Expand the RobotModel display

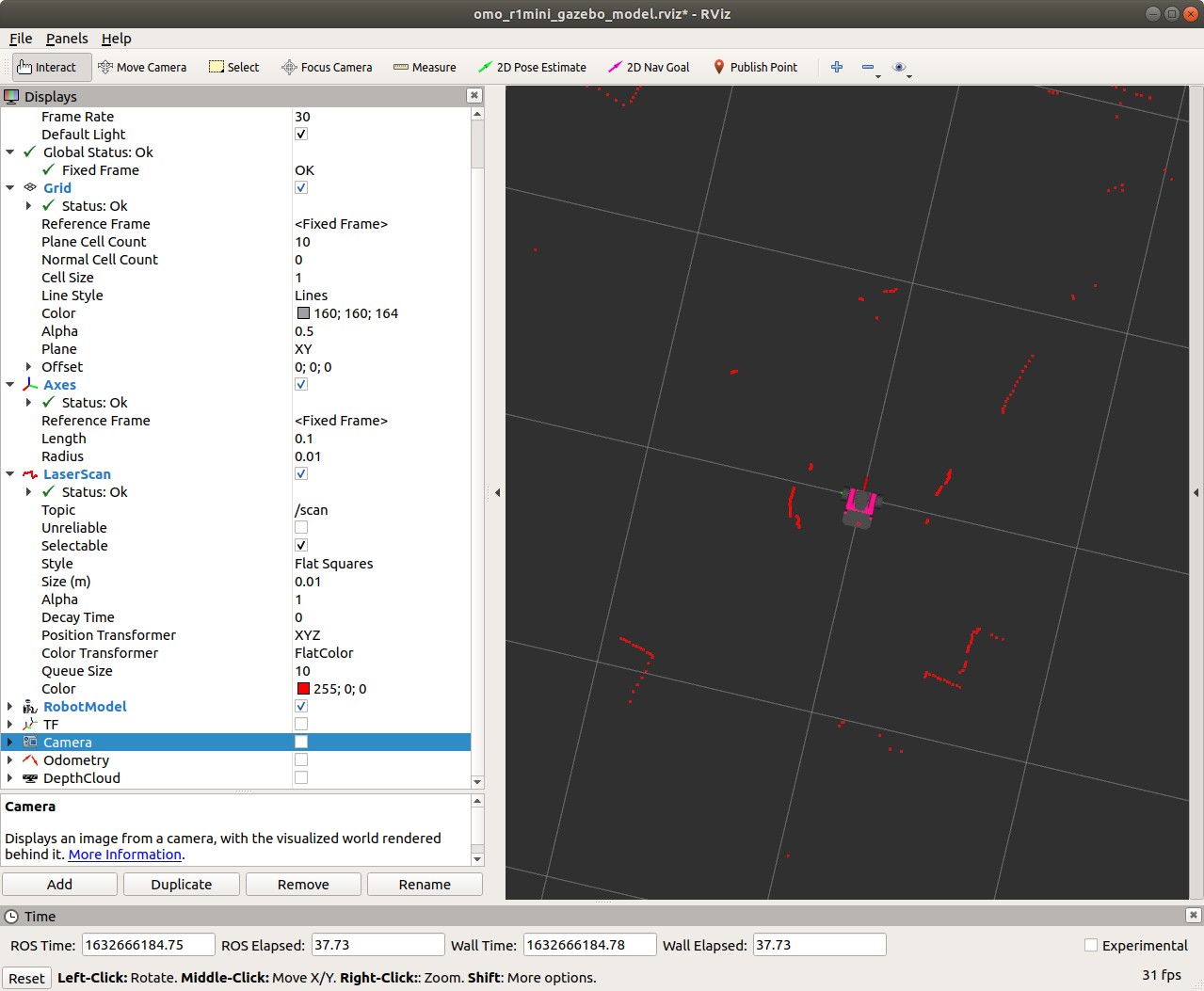[10, 706]
